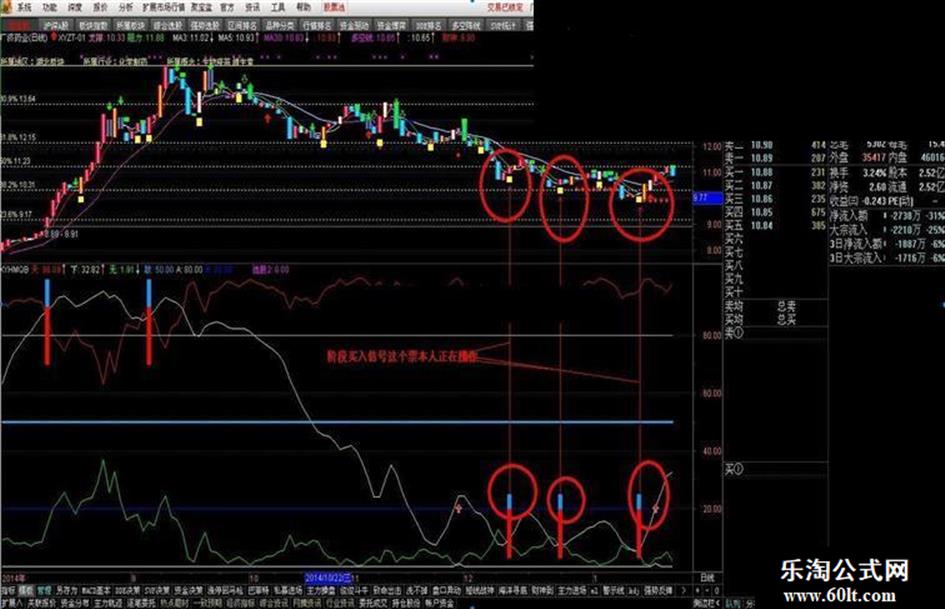Click the 买四 bid price 10.85

click(x=762, y=212)
